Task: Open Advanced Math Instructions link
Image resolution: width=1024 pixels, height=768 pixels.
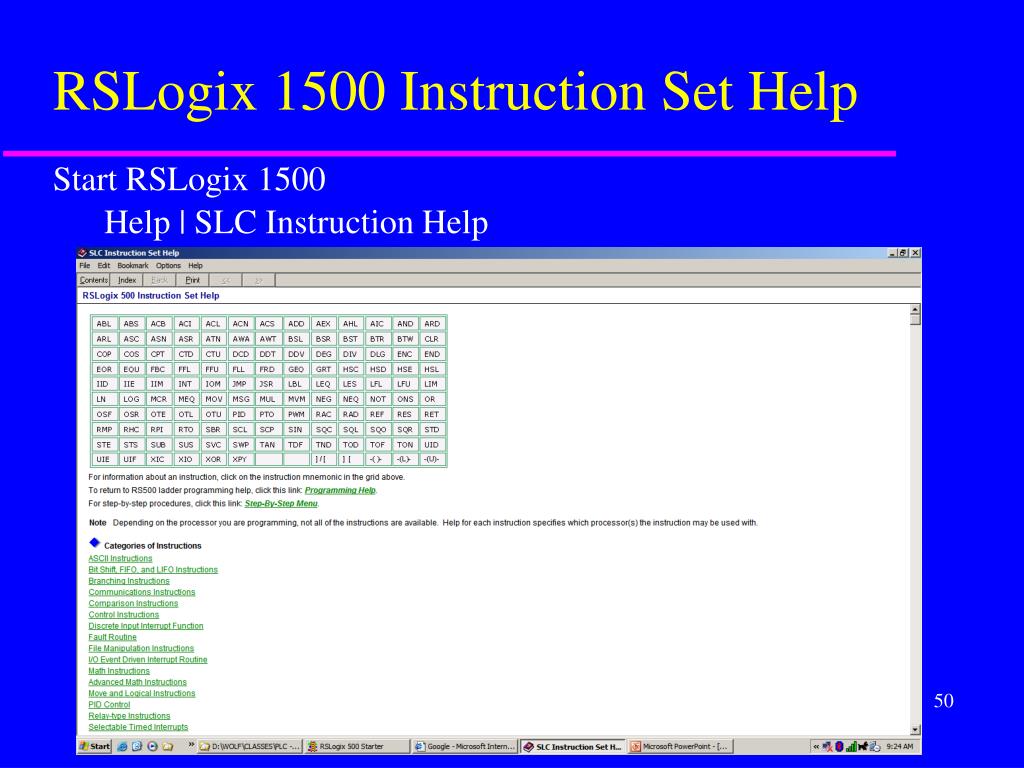Action: pos(137,682)
